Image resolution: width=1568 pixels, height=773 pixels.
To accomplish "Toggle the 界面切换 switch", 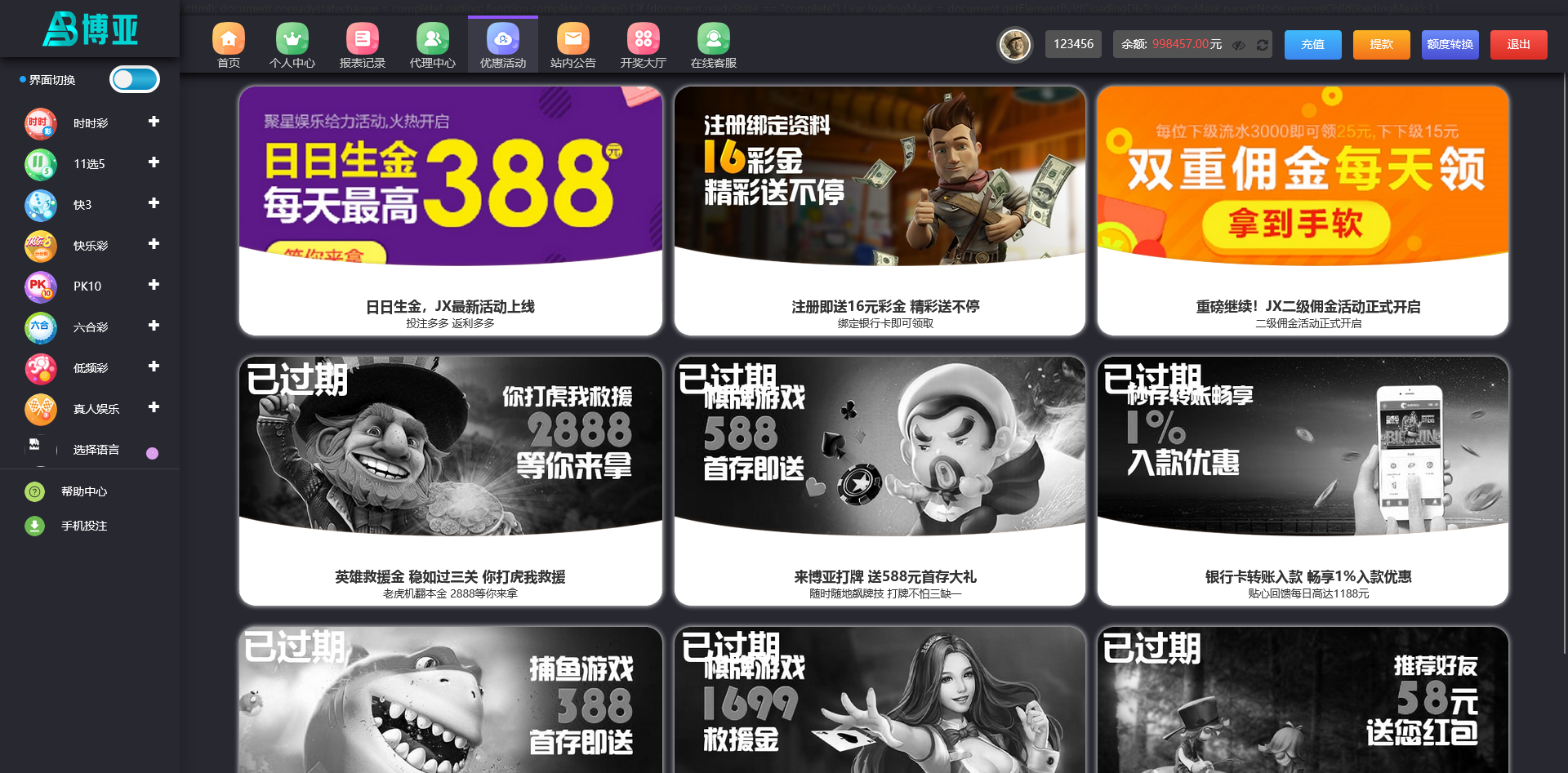I will [135, 79].
